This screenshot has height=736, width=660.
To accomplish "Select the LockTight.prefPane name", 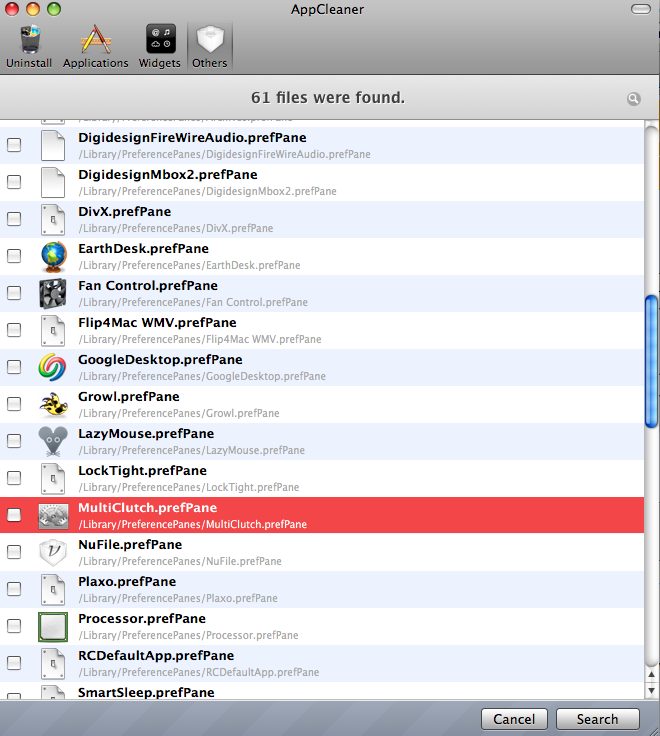I will pos(142,471).
